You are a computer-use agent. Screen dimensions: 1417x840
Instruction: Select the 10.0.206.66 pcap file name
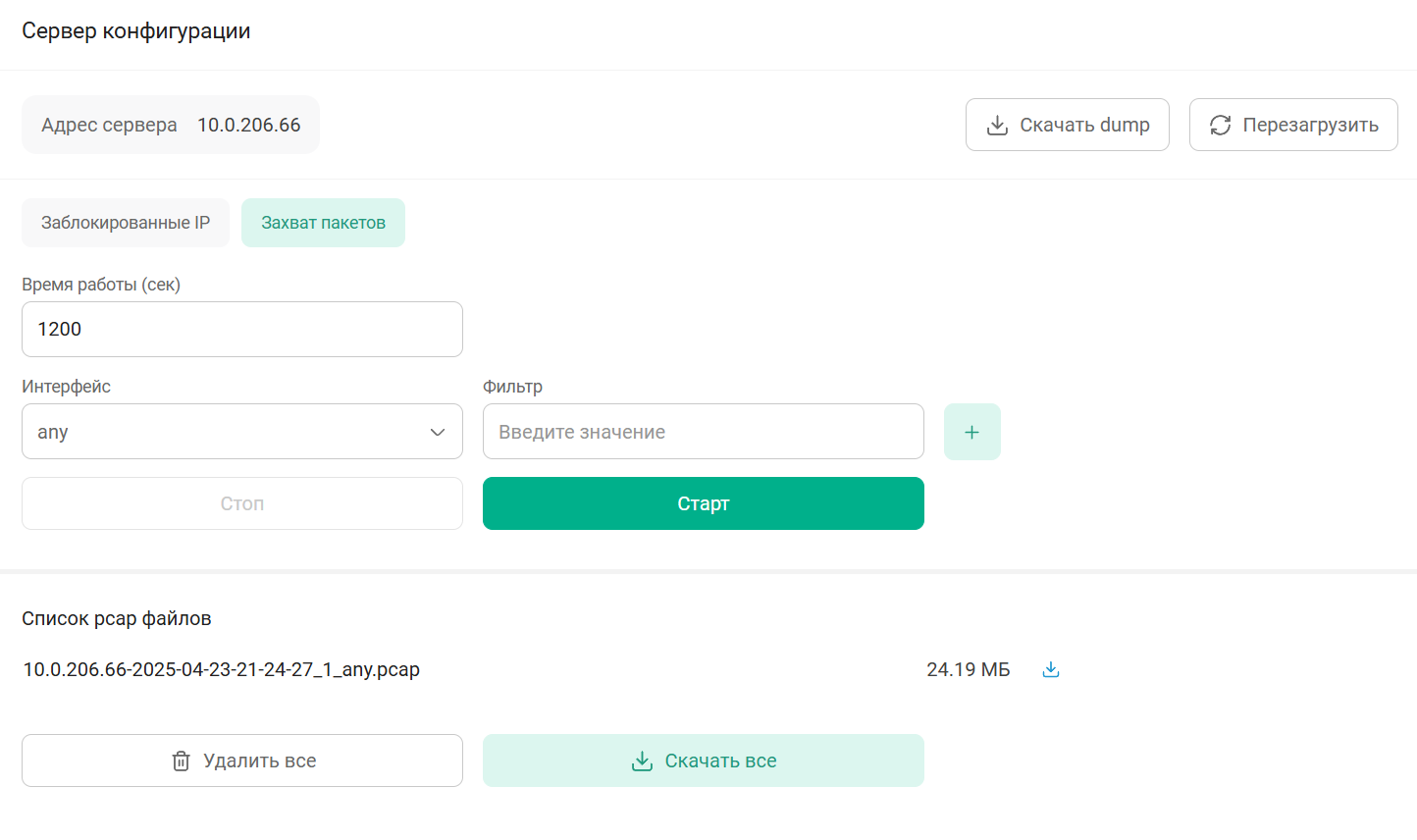point(222,669)
